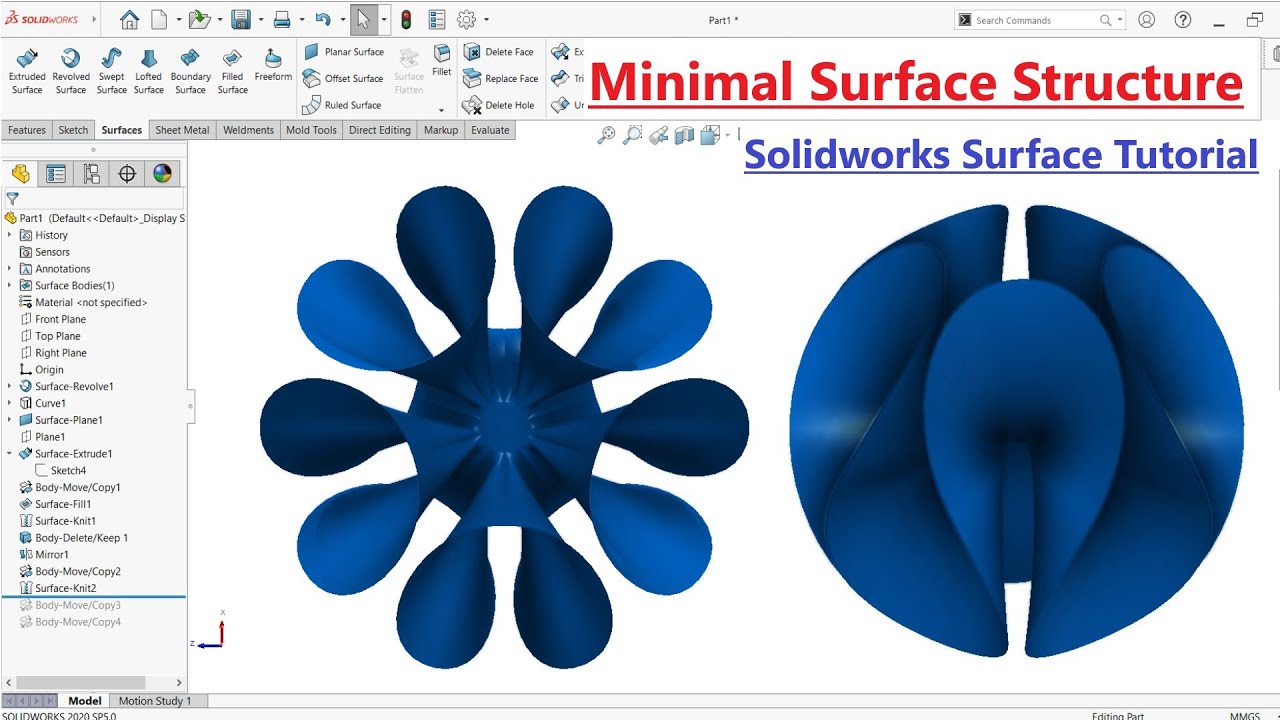Select Surface-Knit2 in the tree
Viewport: 1280px width, 720px height.
[x=65, y=588]
